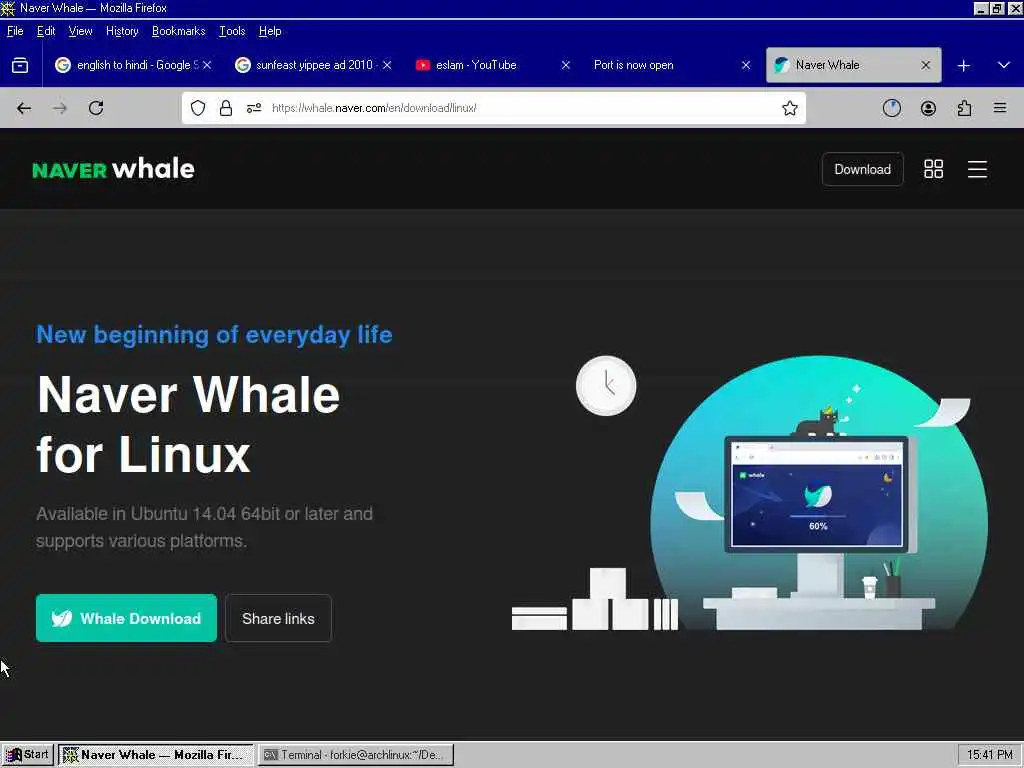1024x768 pixels.
Task: Open the Naver Whale grid apps icon
Action: pos(933,169)
